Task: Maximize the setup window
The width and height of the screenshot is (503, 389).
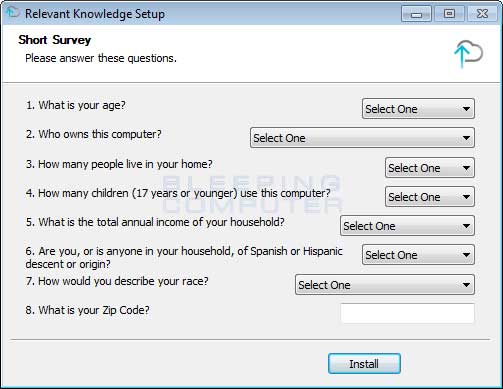Action: point(449,14)
